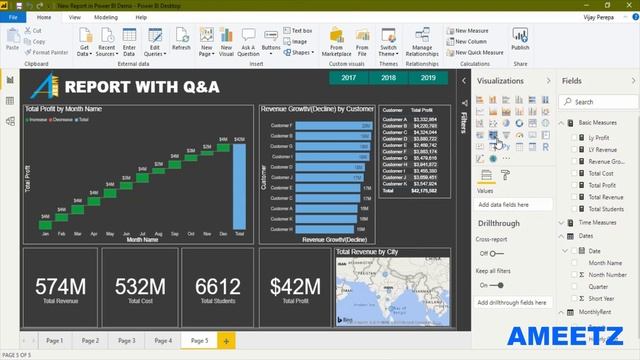Check the Total Students field
Image resolution: width=640 pixels, height=360 pixels.
tap(575, 209)
